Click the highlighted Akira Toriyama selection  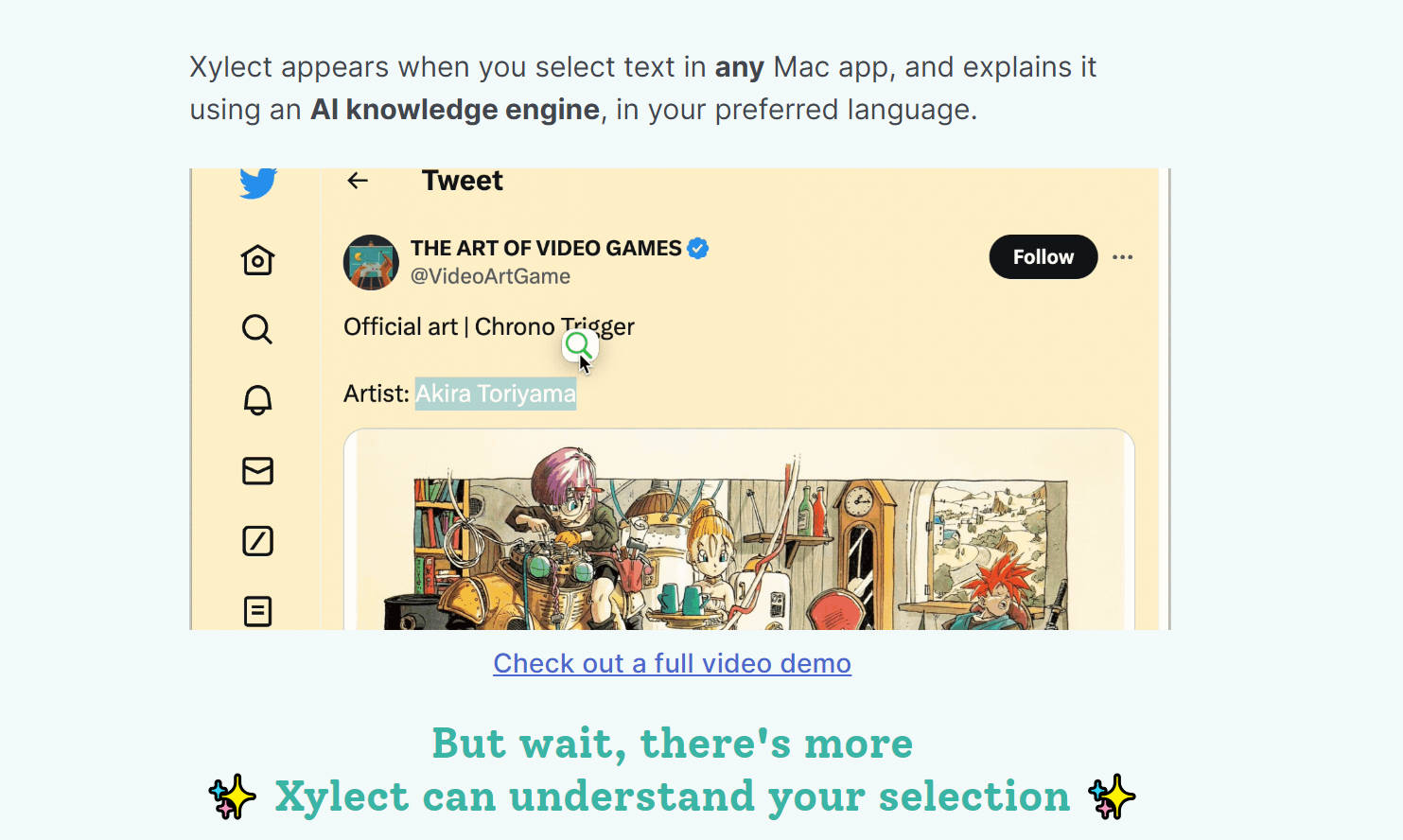point(495,393)
